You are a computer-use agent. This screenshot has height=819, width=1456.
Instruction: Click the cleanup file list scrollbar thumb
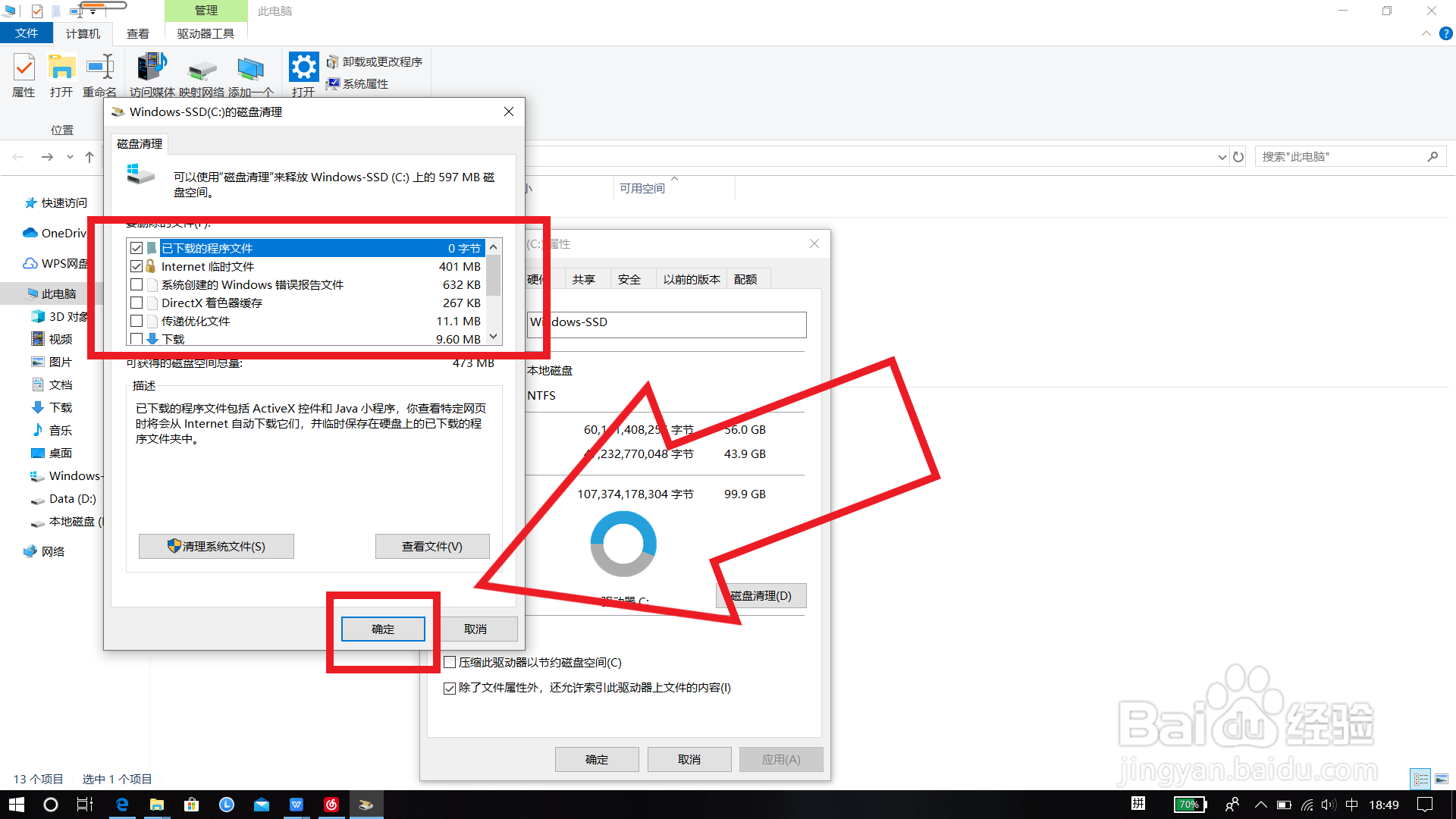click(x=494, y=275)
